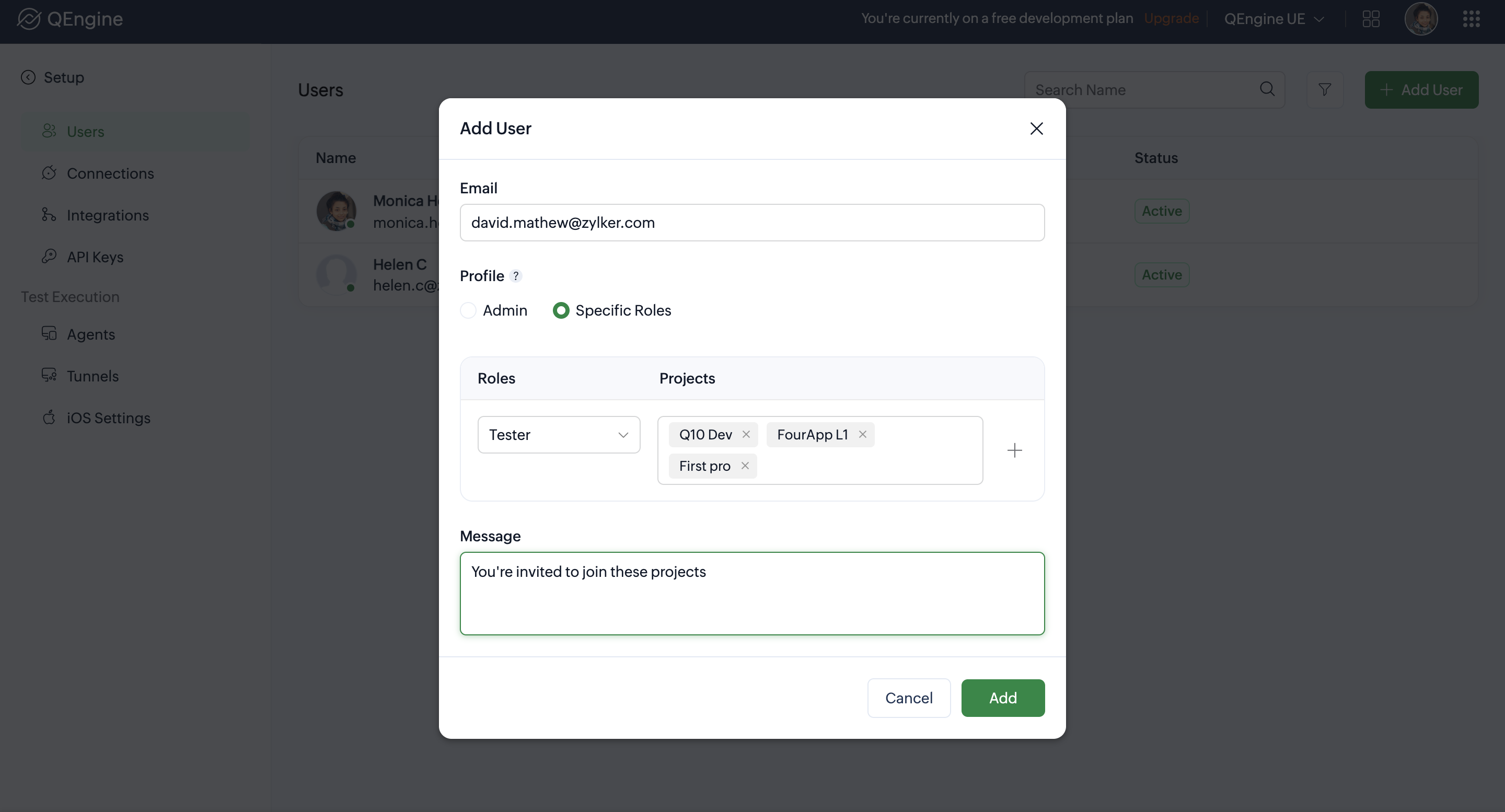Select the Specific Roles radio button
The image size is (1505, 812).
pos(561,310)
